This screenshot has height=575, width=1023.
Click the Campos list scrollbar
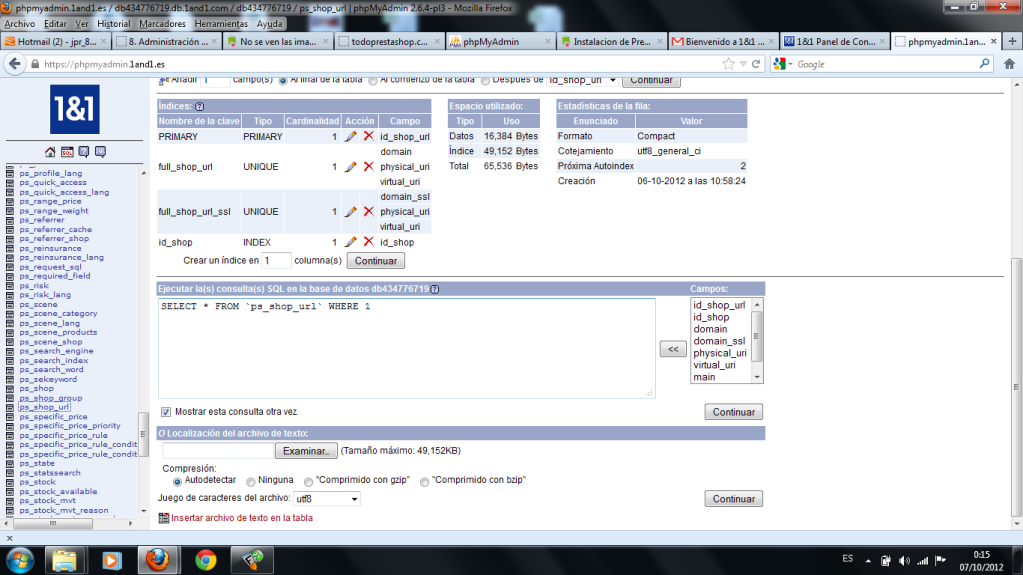tap(757, 337)
